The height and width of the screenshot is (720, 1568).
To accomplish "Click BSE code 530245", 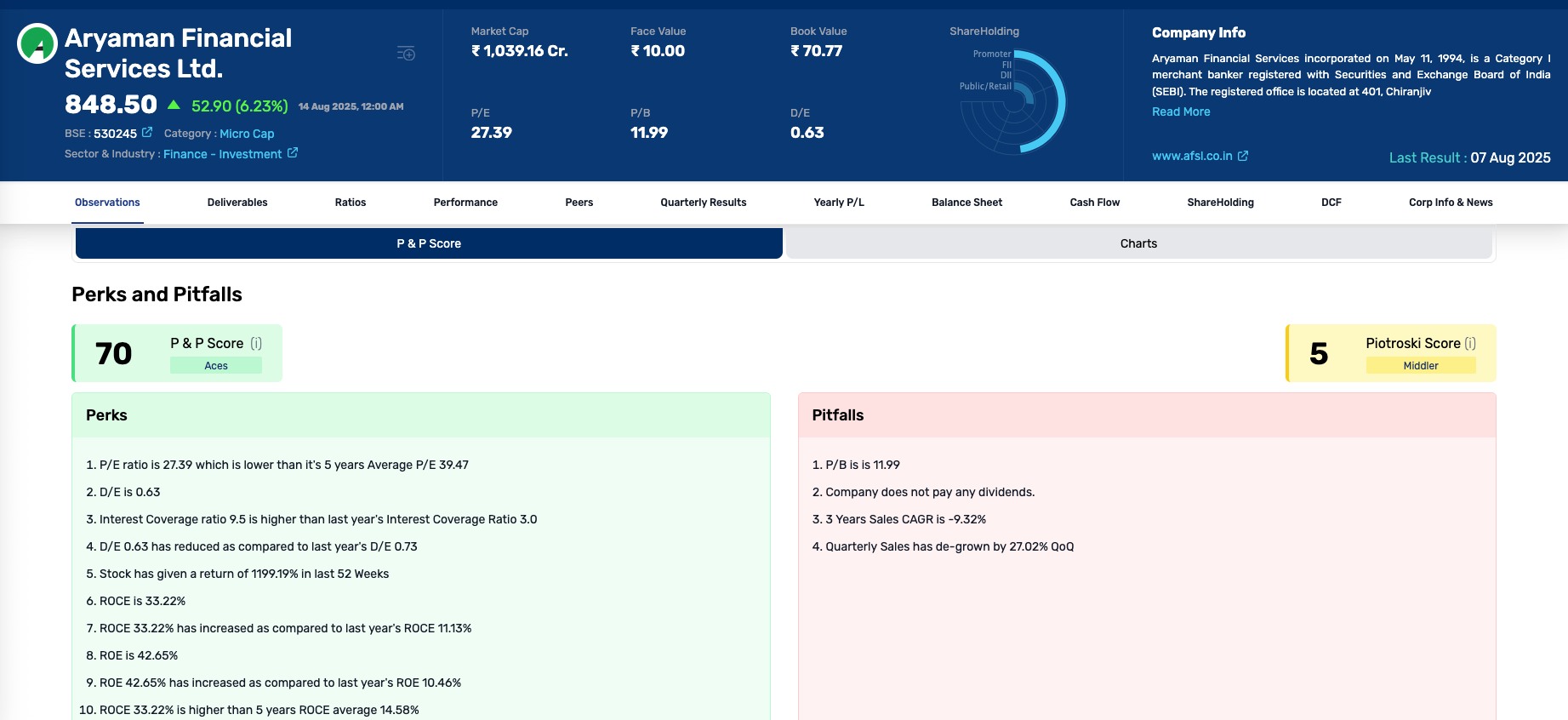I will point(115,134).
